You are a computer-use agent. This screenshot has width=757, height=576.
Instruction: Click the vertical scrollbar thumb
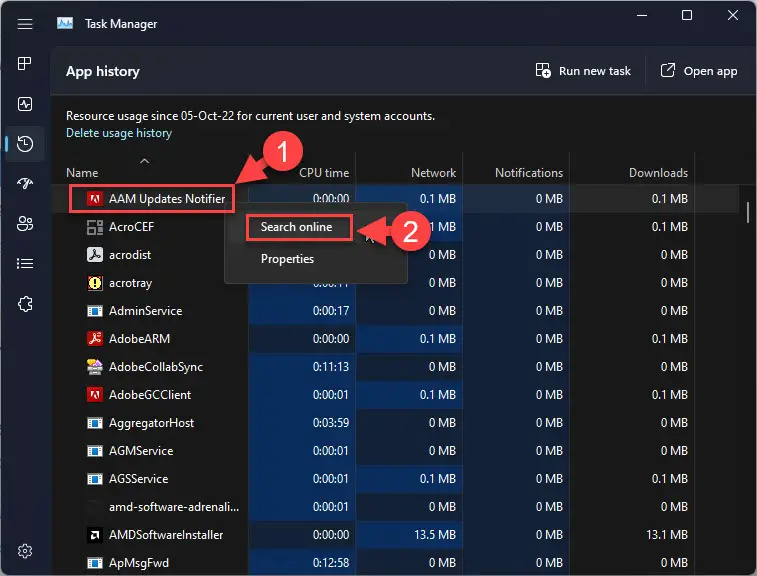(747, 212)
